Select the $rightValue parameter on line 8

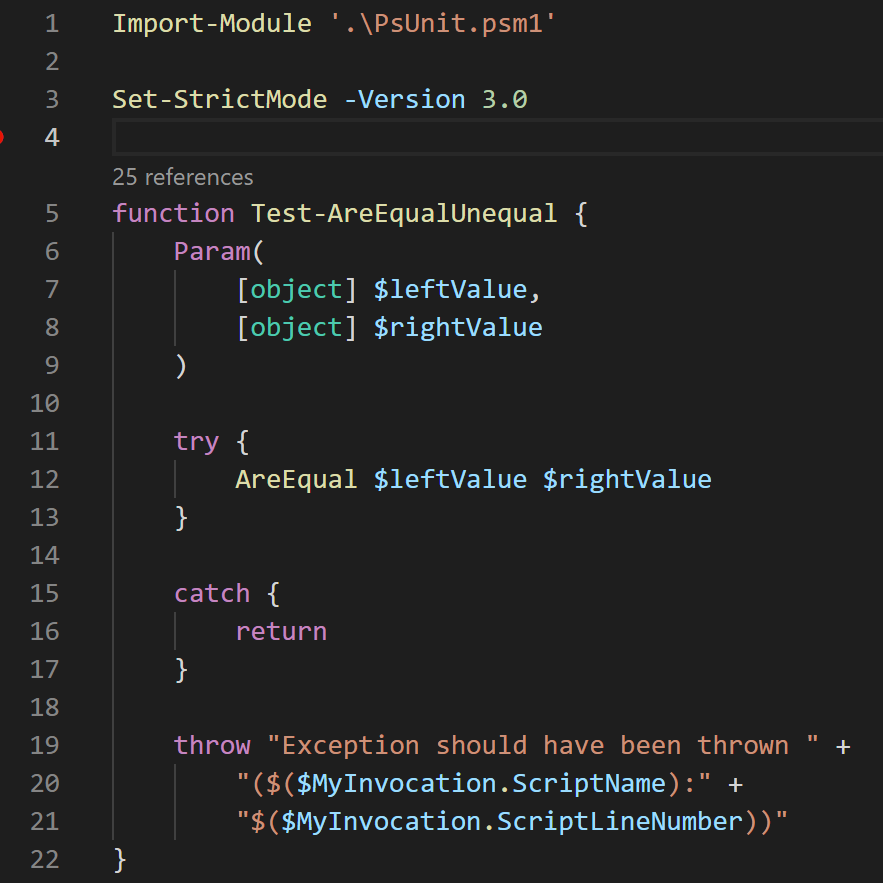pos(458,327)
